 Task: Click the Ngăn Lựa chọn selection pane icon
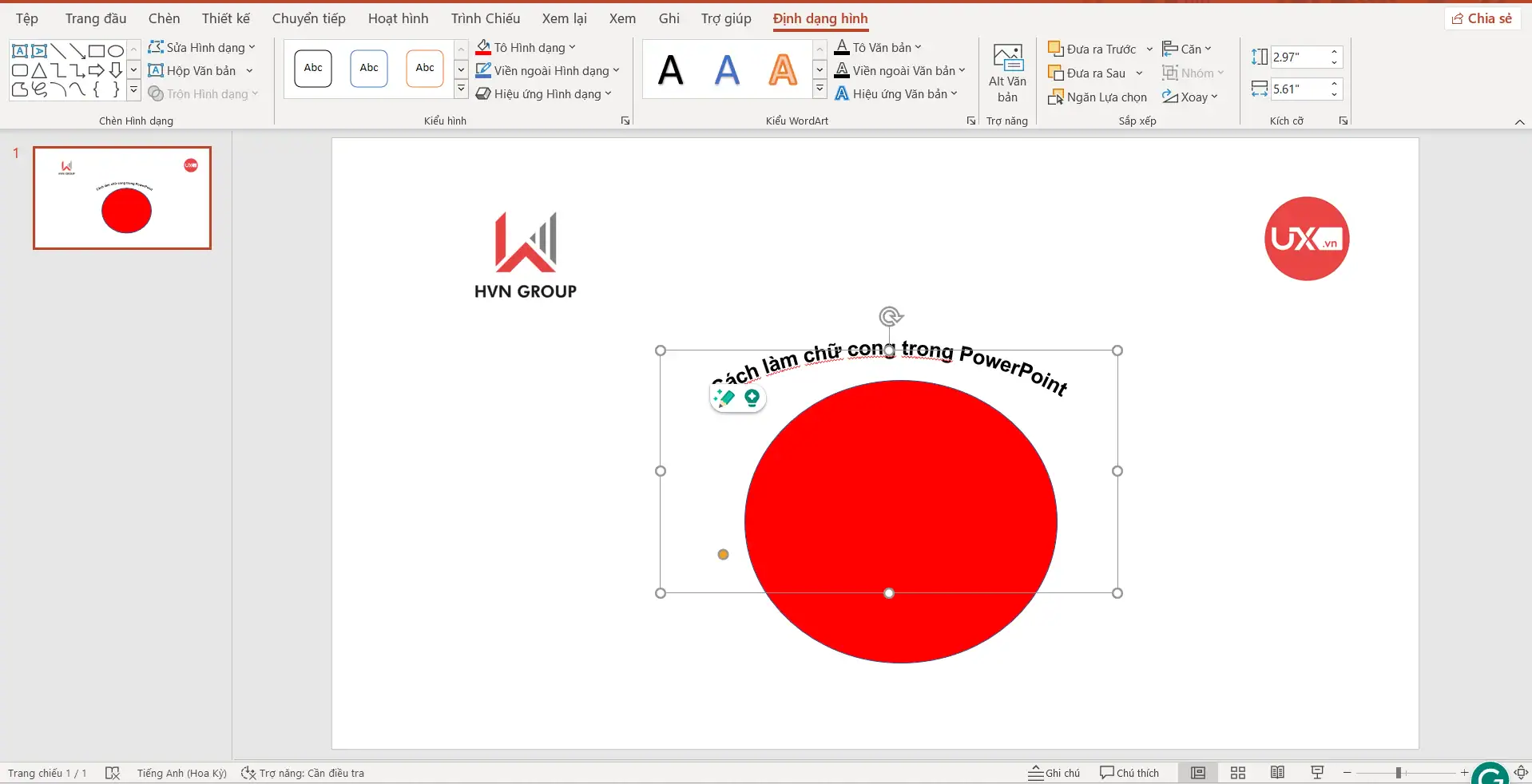click(1056, 97)
